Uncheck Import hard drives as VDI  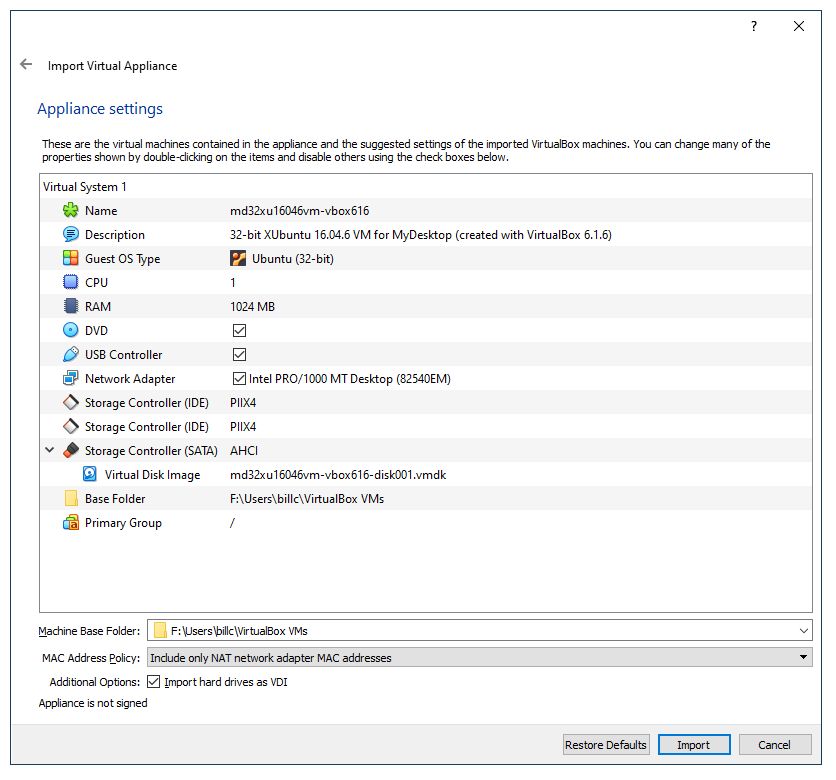154,682
